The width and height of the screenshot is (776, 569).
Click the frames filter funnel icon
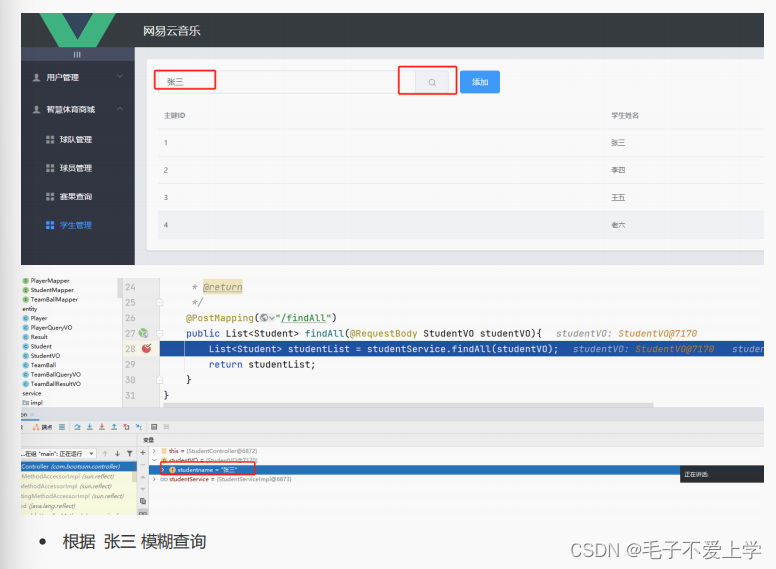[x=130, y=453]
